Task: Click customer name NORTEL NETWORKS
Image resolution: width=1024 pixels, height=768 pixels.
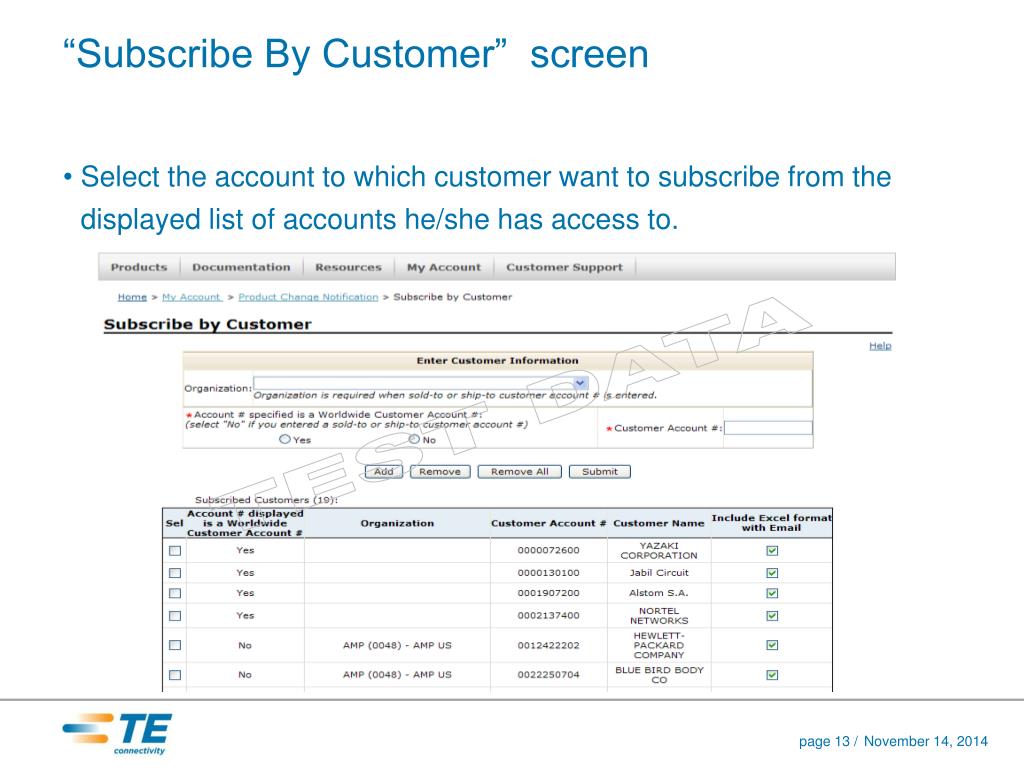Action: 659,616
